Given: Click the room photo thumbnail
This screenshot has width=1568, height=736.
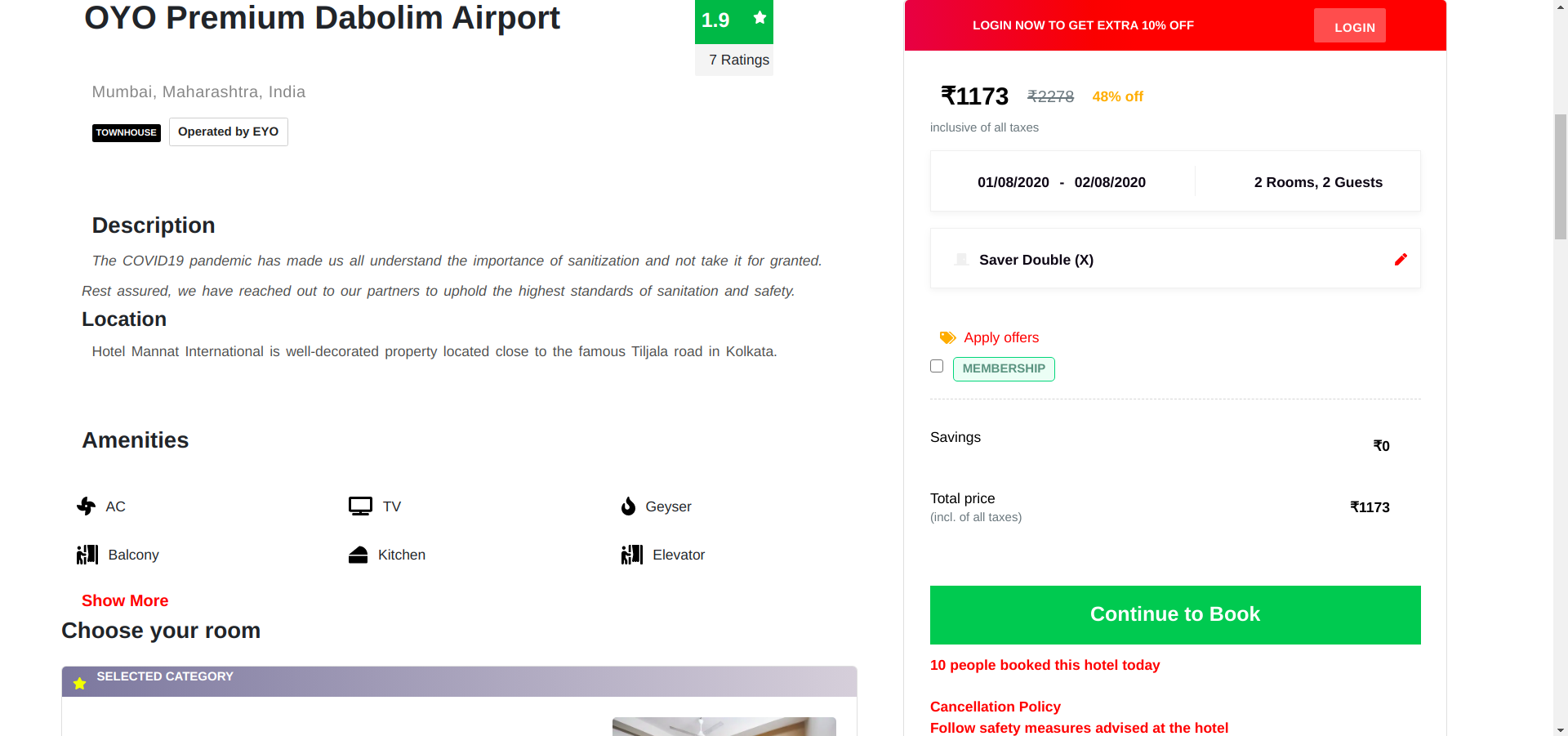Looking at the screenshot, I should pyautogui.click(x=724, y=726).
